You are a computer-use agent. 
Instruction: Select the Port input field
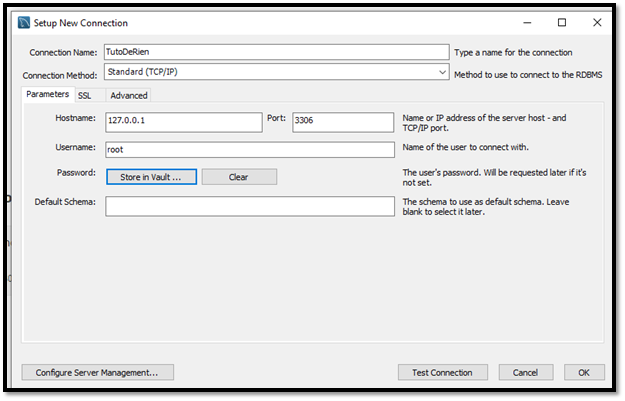pyautogui.click(x=343, y=122)
